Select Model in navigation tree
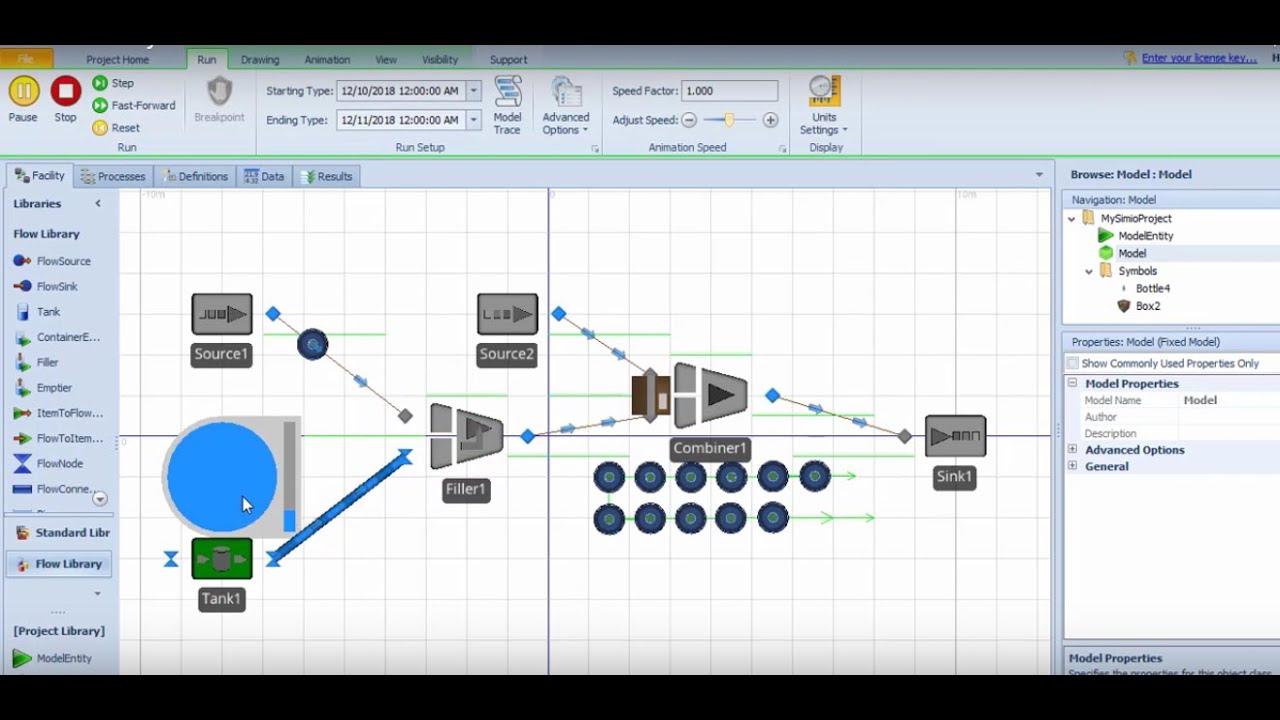The image size is (1280, 720). 1122,254
